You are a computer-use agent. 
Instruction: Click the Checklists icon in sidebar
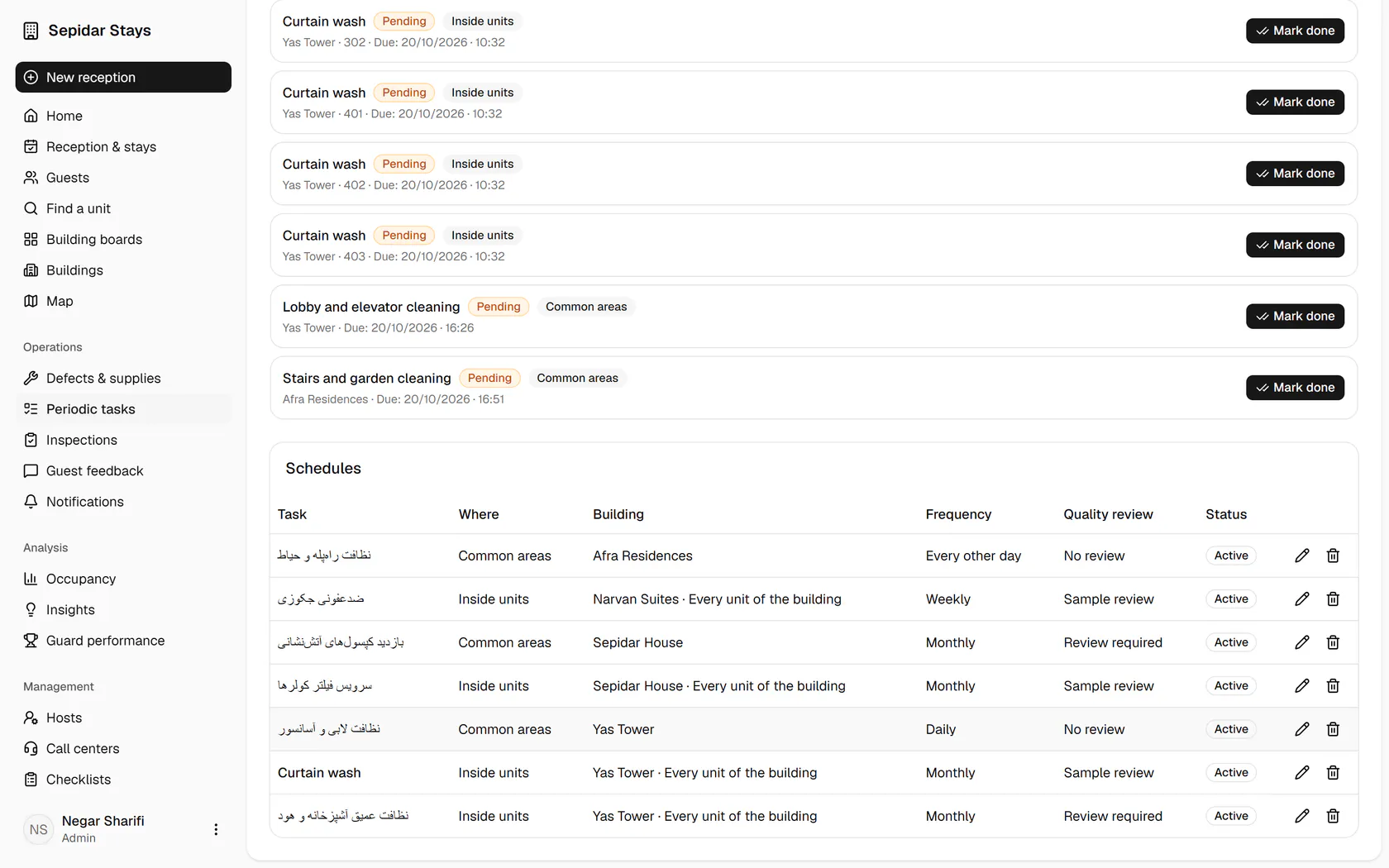31,780
